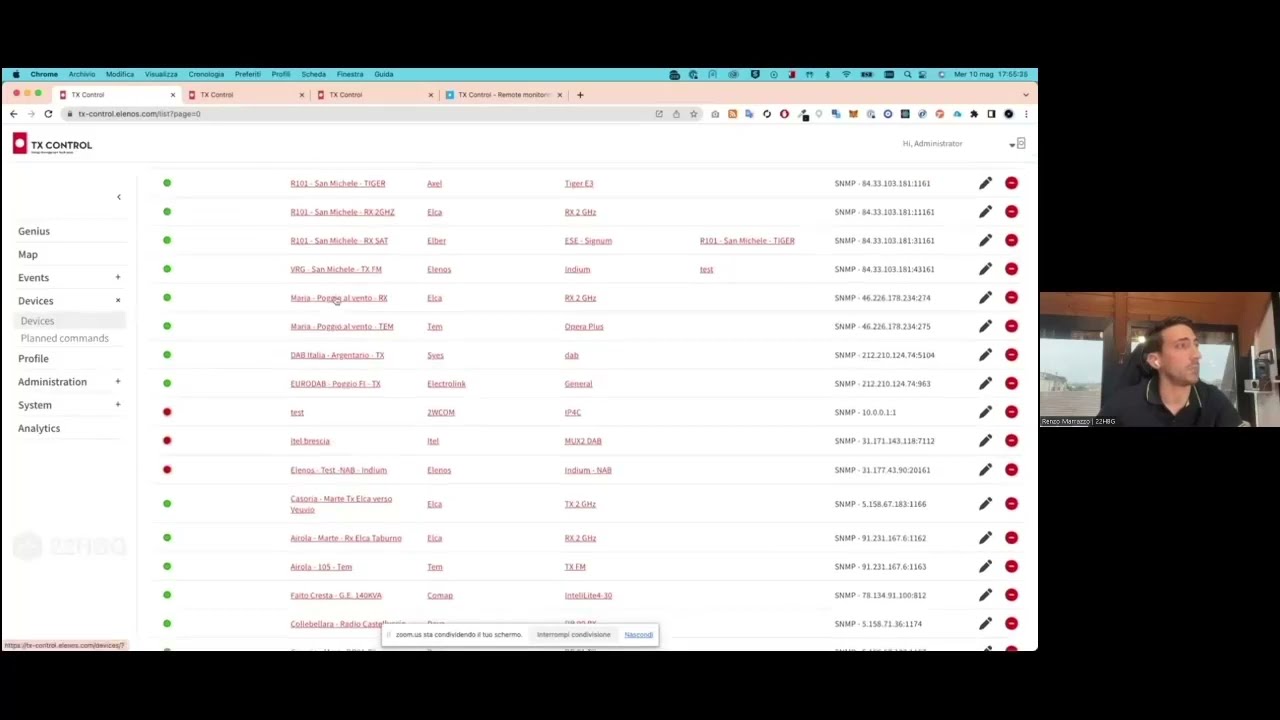Screen dimensions: 1280x720
Task: Open the Chrome tab search dropdown
Action: 1025,95
